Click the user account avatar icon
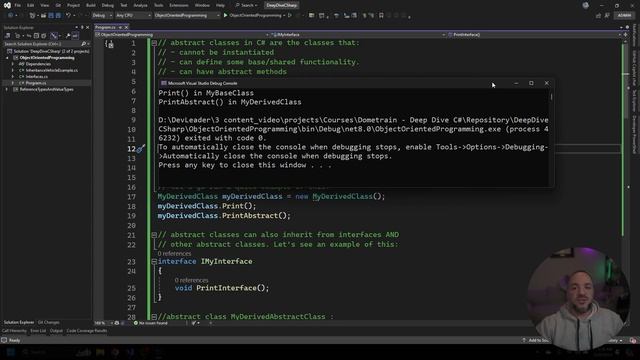 586,5
